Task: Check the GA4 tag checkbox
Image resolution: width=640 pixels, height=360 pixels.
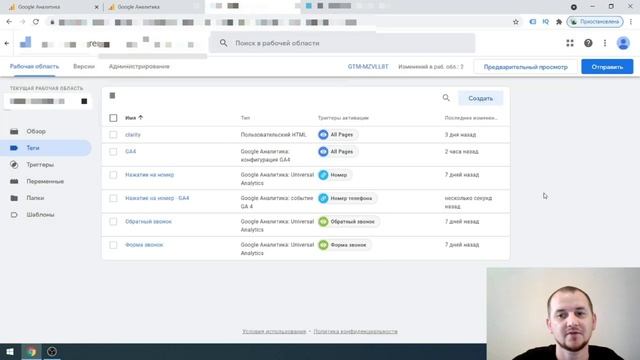Action: [113, 151]
